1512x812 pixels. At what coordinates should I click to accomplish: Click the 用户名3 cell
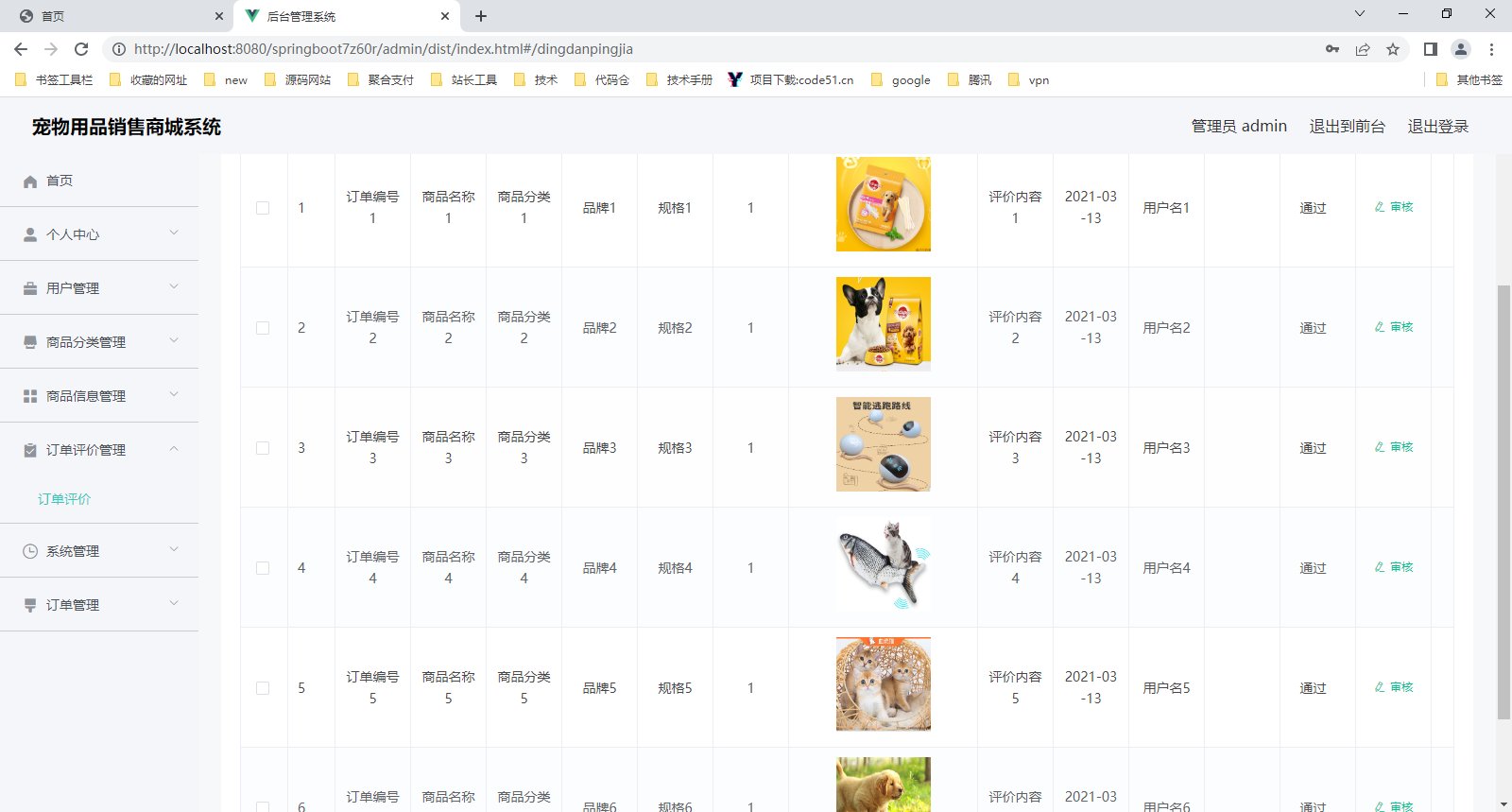click(x=1166, y=448)
